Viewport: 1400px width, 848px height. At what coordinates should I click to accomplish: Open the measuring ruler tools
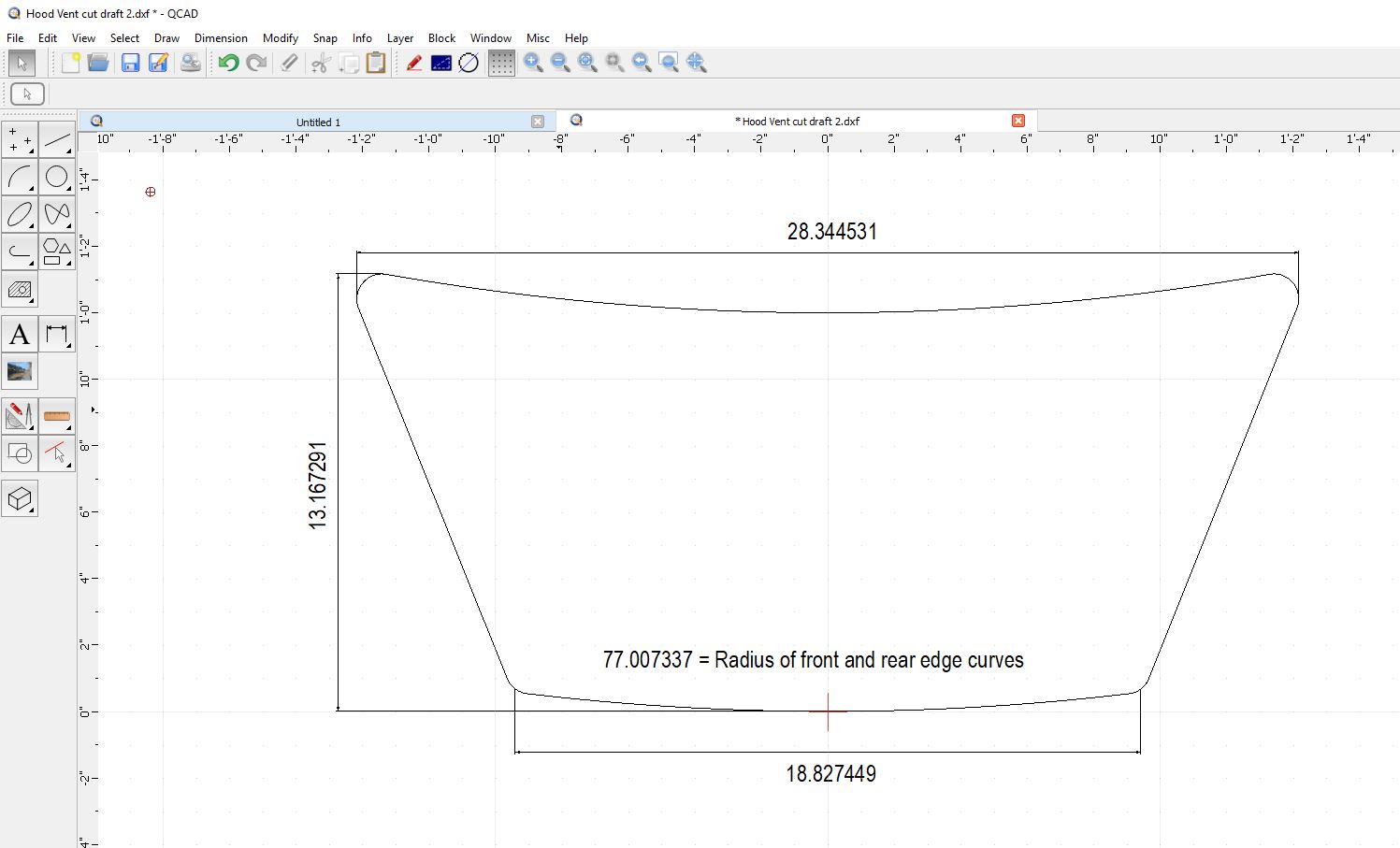click(x=57, y=415)
